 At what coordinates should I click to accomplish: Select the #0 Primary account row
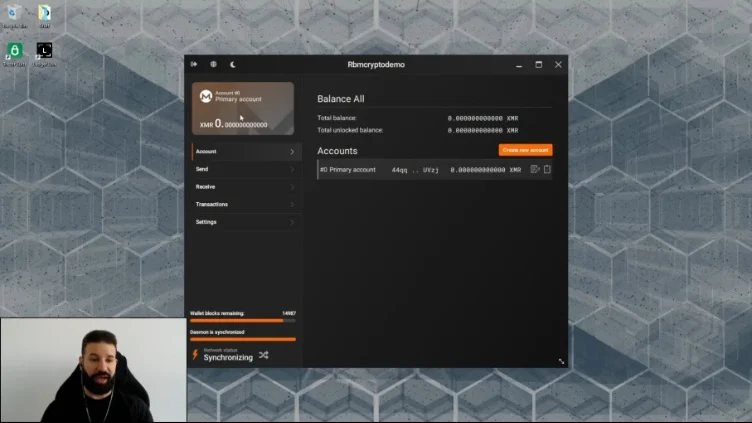[435, 170]
